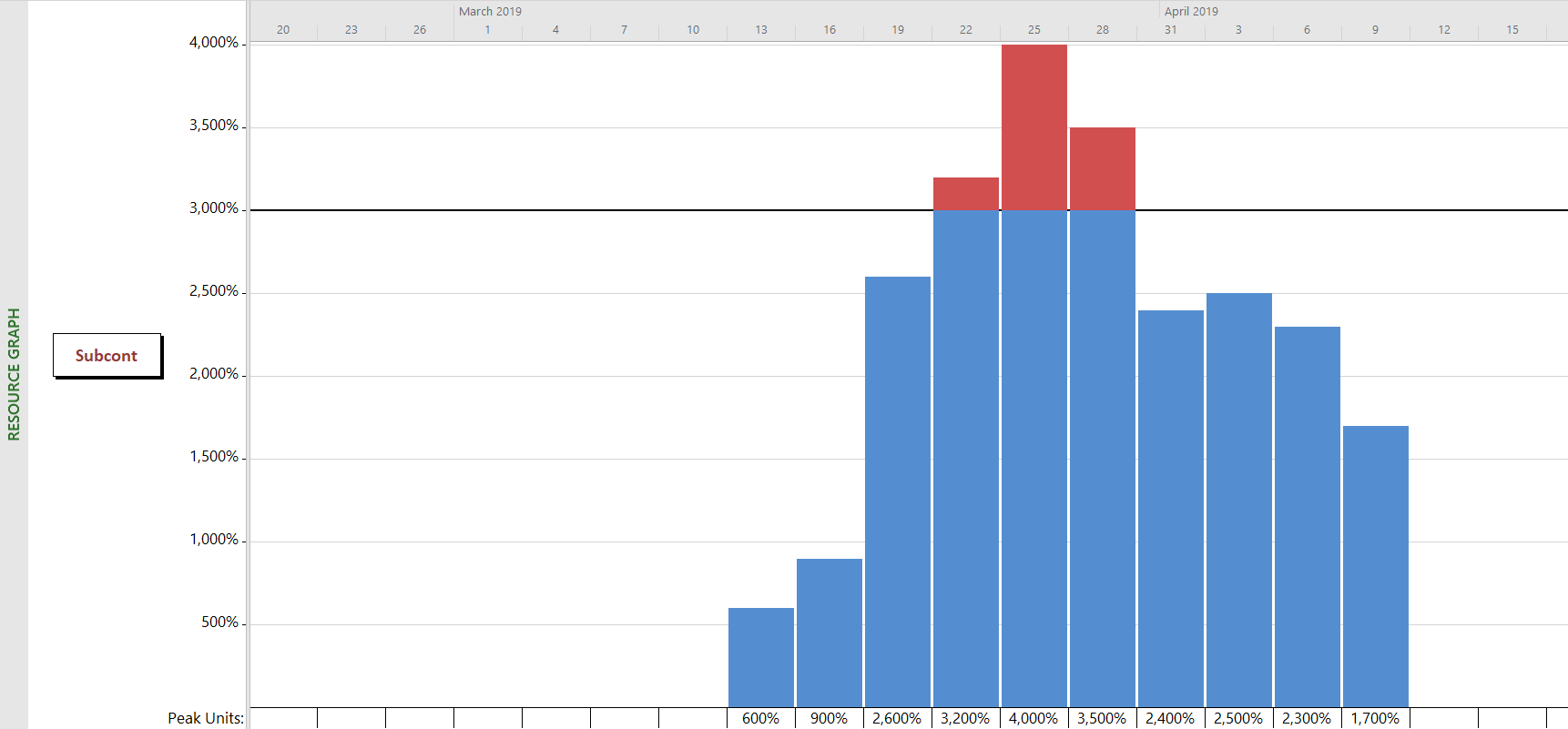Click the blue 900% allocation bar
1568x729 pixels.
(830, 633)
